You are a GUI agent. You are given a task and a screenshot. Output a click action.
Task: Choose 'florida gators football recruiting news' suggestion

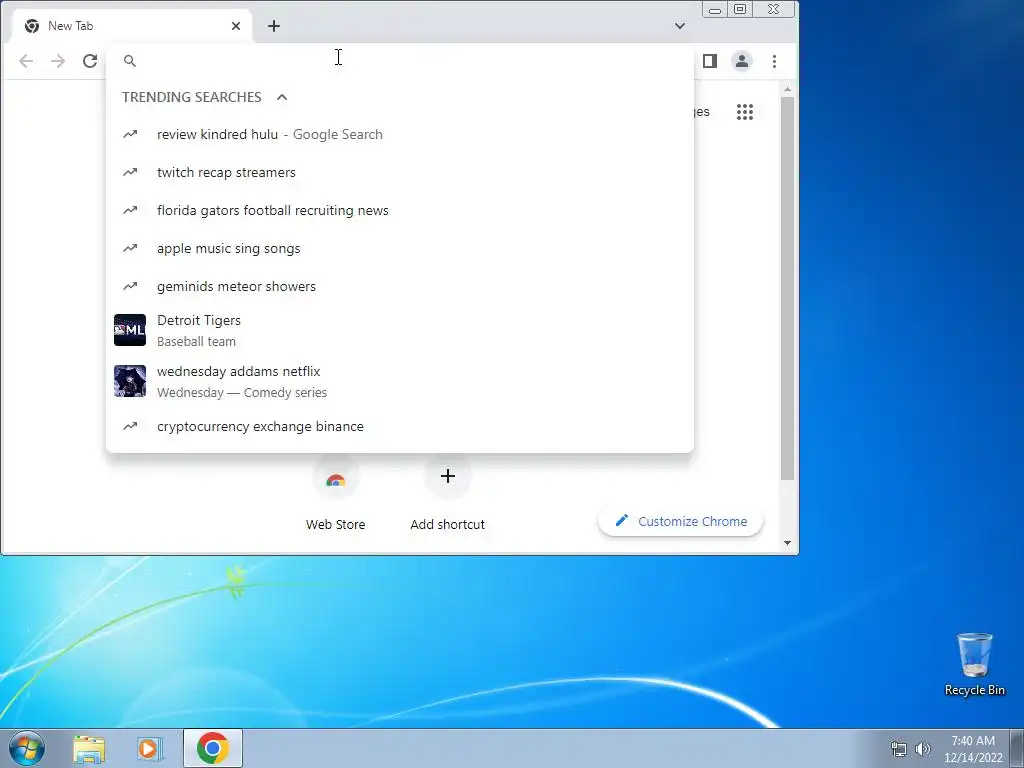tap(400, 210)
